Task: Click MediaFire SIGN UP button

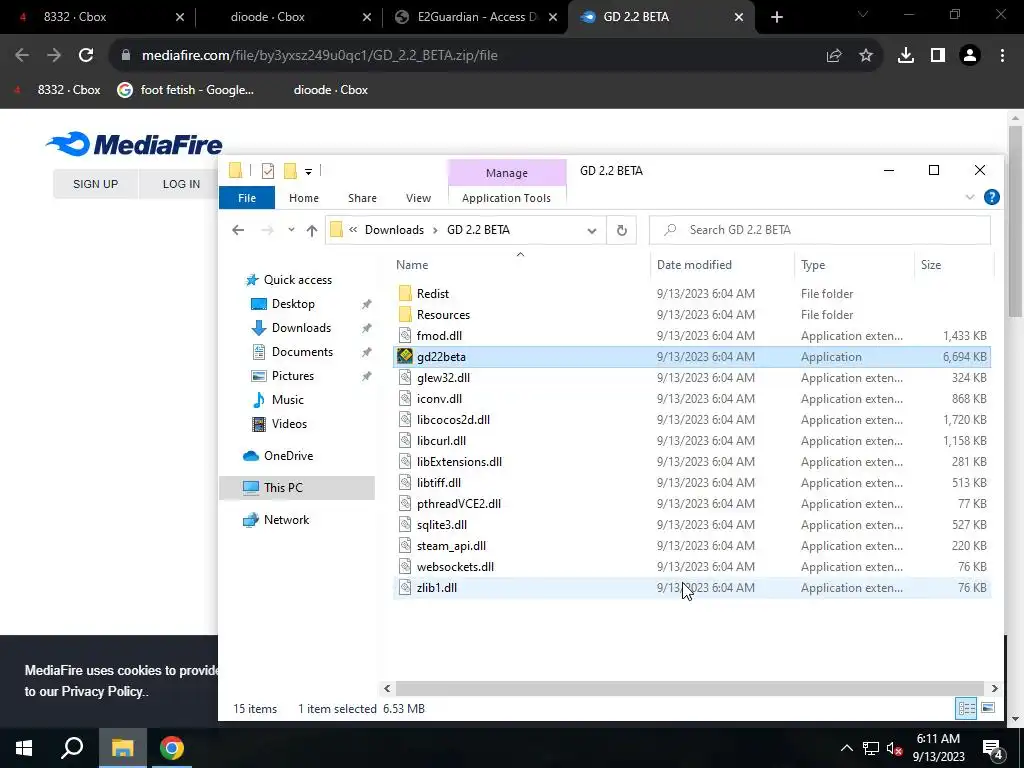Action: click(x=95, y=184)
